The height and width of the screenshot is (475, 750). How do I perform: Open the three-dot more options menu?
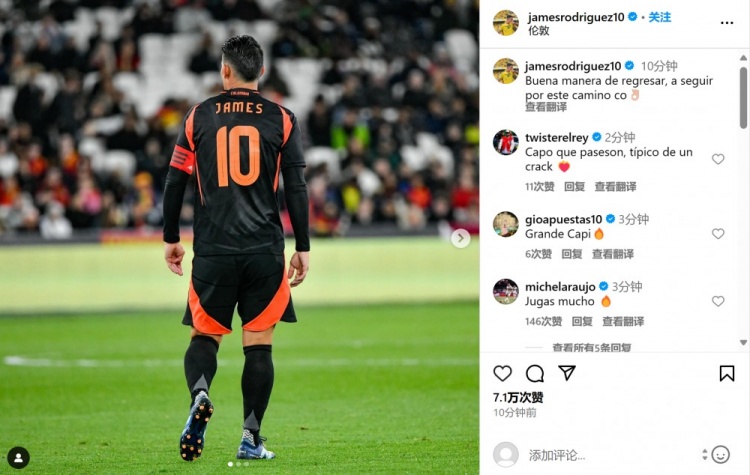tap(727, 23)
